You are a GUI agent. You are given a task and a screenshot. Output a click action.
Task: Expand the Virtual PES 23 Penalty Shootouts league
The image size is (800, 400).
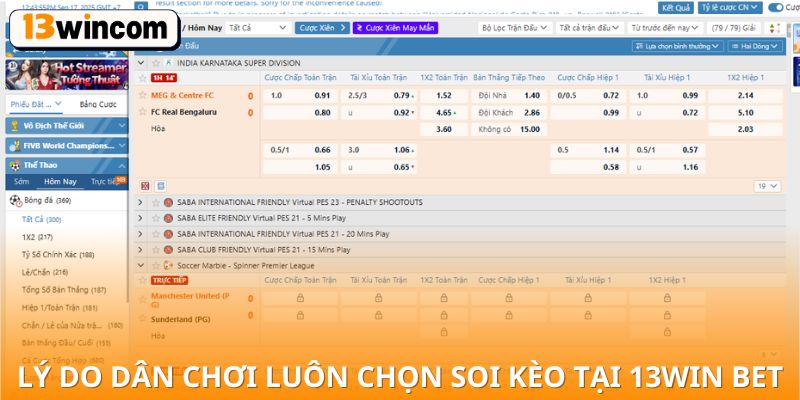pyautogui.click(x=141, y=203)
